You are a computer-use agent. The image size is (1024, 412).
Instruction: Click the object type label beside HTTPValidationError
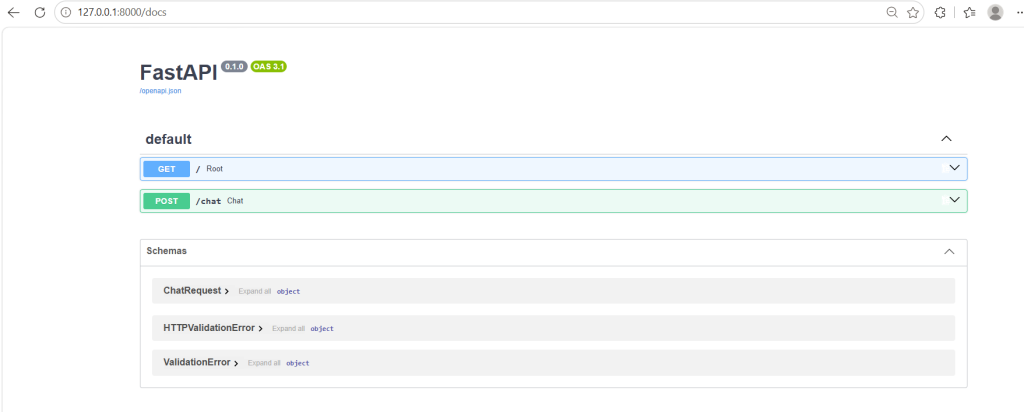point(322,329)
